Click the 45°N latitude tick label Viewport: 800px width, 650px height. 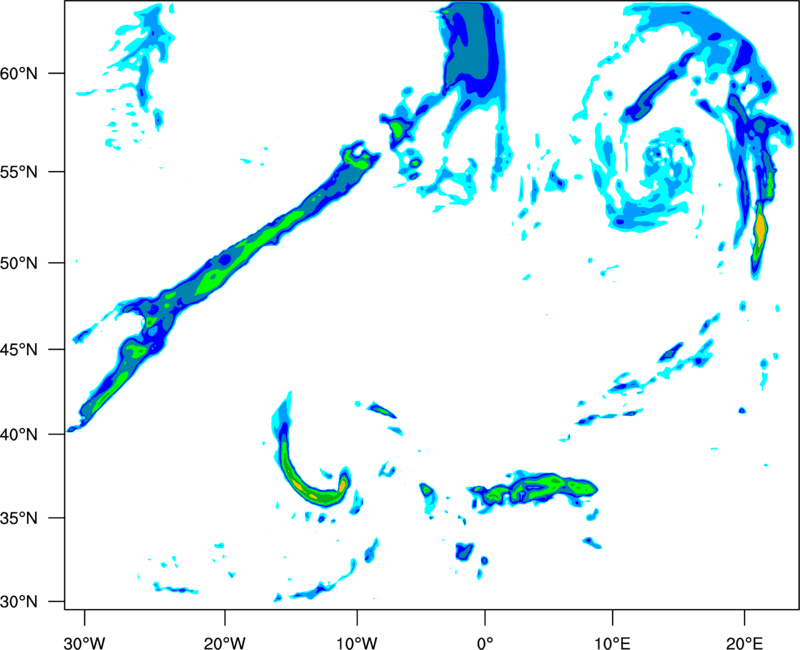click(19, 350)
